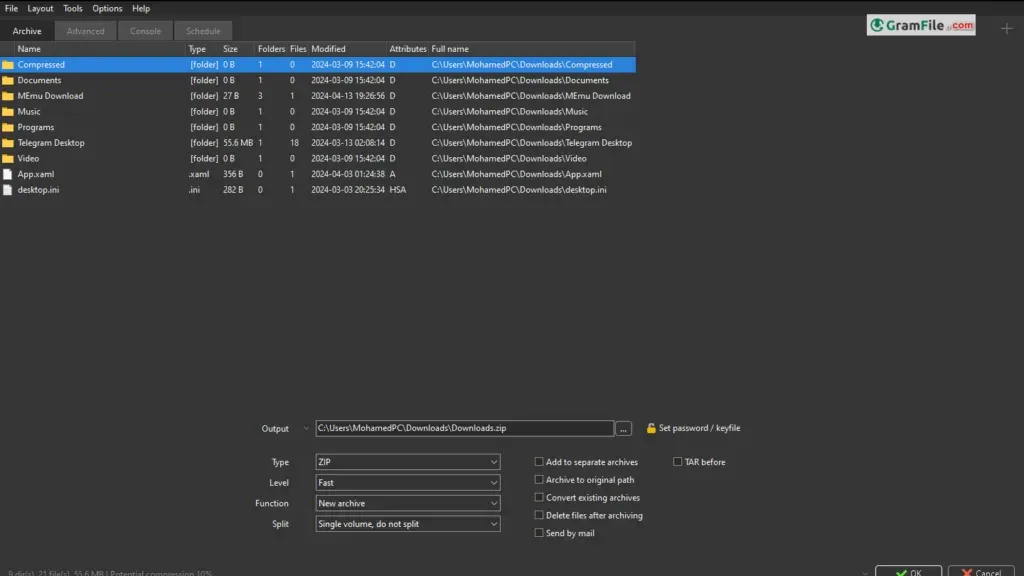Sort list by the Size column header

(238, 49)
